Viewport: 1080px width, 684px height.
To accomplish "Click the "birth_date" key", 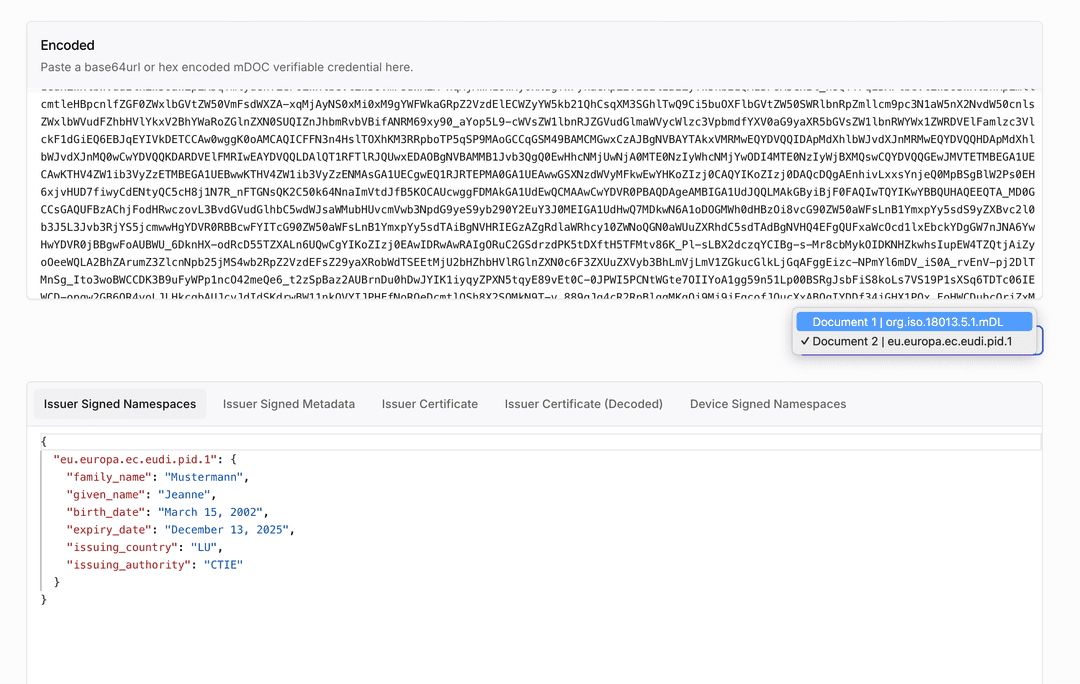I will [105, 512].
